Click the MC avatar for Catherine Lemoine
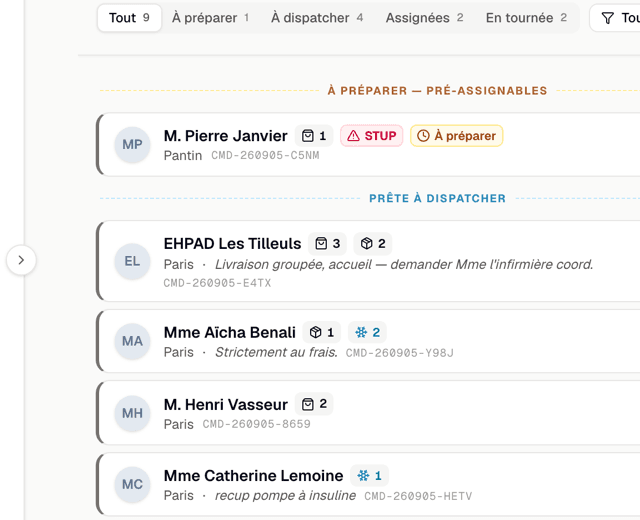Viewport: 640px width, 520px height. point(132,484)
